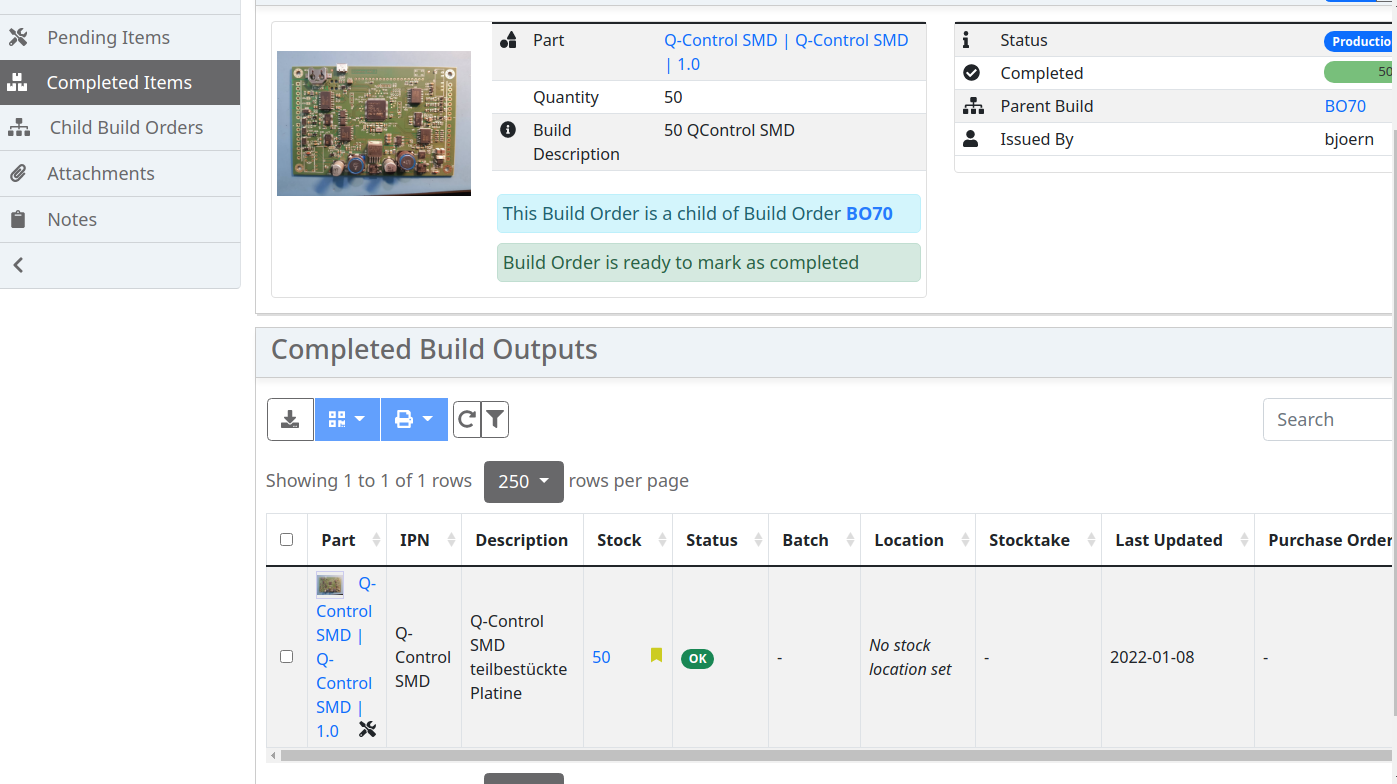Image resolution: width=1397 pixels, height=784 pixels.
Task: Click the assembly tools icon beside part name
Action: (x=367, y=730)
